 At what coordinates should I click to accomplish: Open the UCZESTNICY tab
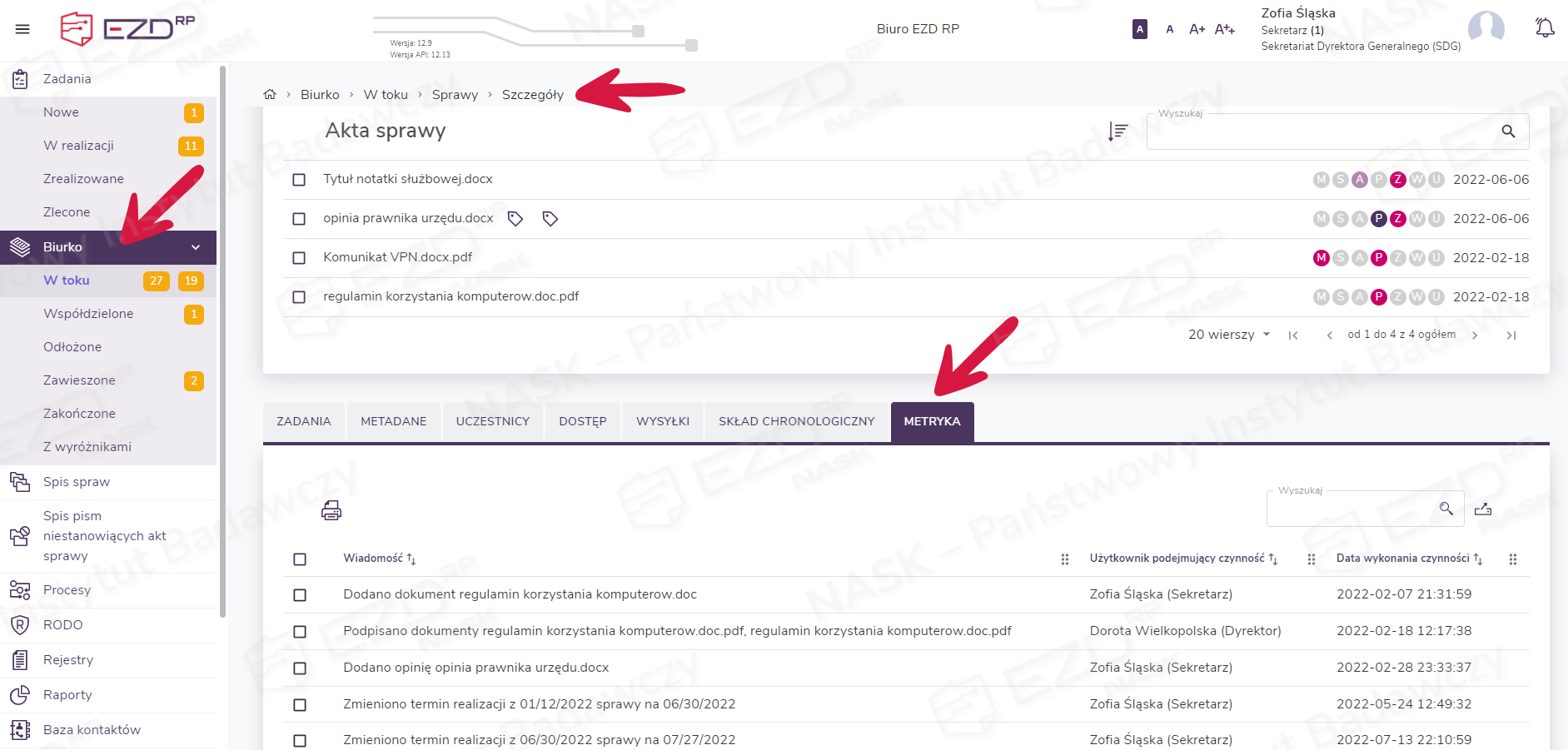[492, 421]
